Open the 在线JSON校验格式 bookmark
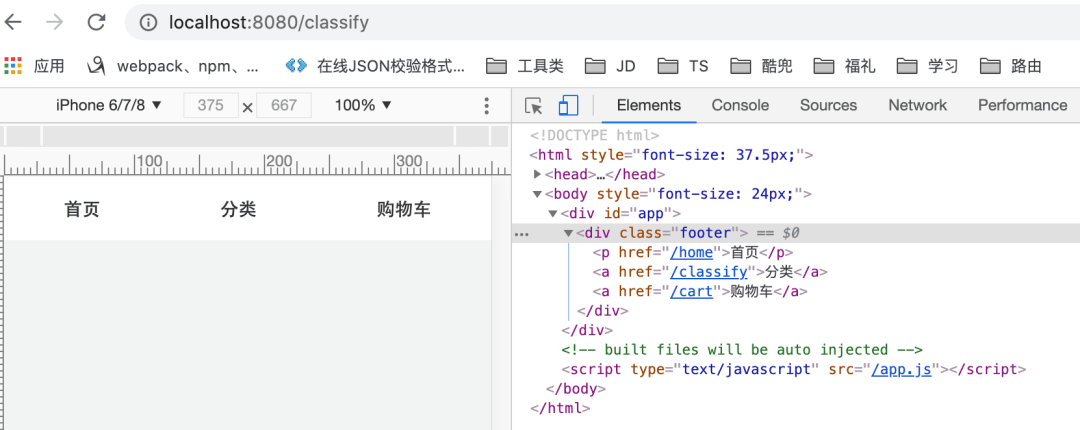1080x430 pixels. (375, 66)
